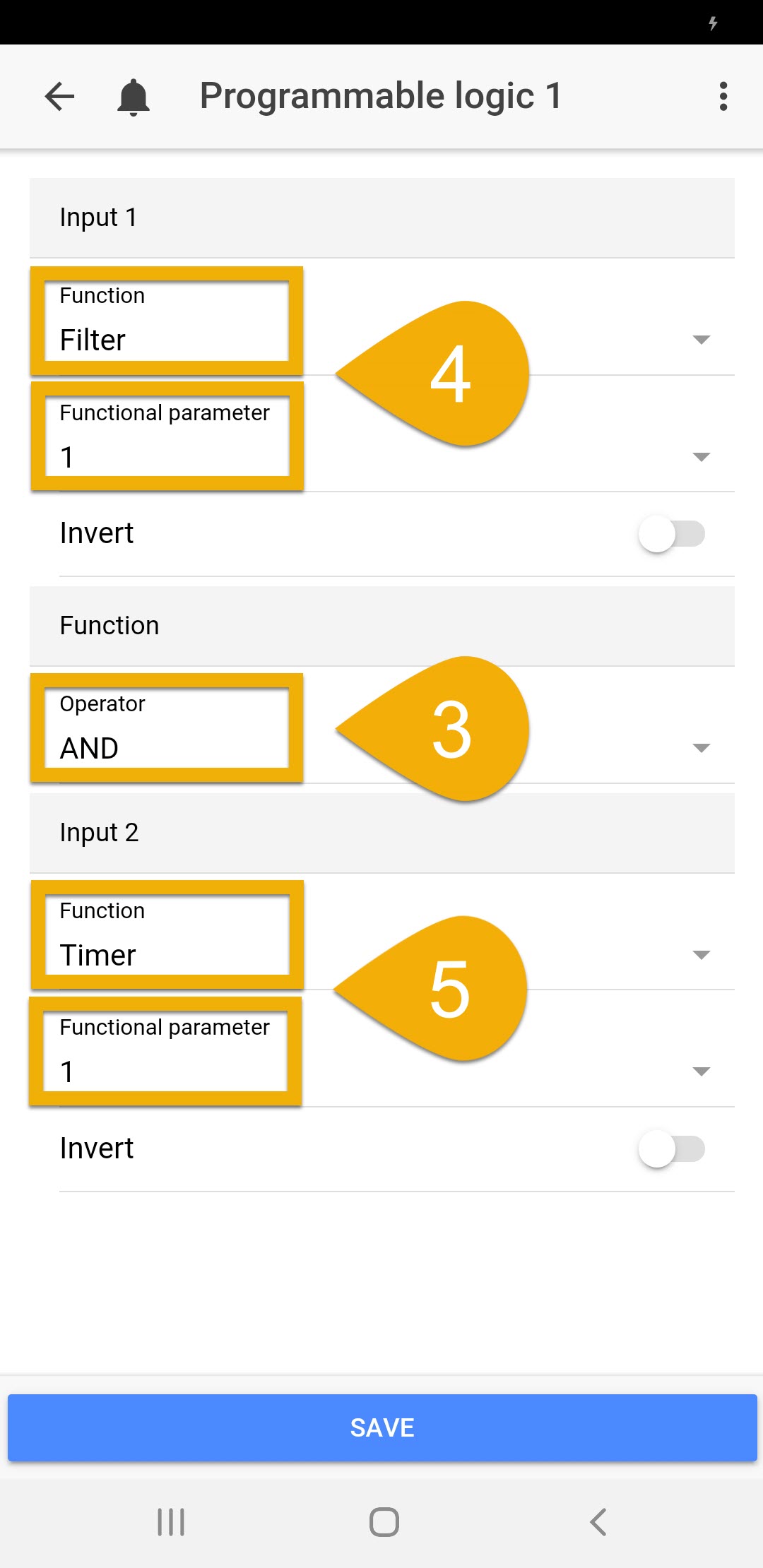Screen dimensions: 763x1568
Task: Open the three-dot overflow menu
Action: 723,97
